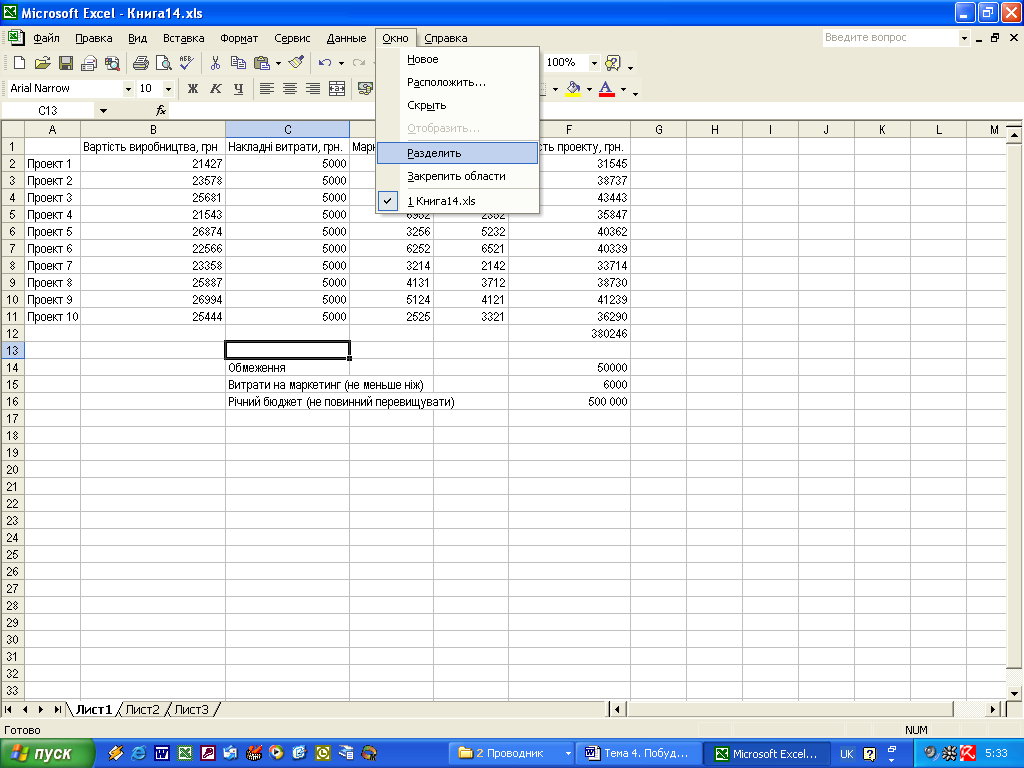Open the Вставка menu
The height and width of the screenshot is (768, 1024).
pyautogui.click(x=184, y=38)
